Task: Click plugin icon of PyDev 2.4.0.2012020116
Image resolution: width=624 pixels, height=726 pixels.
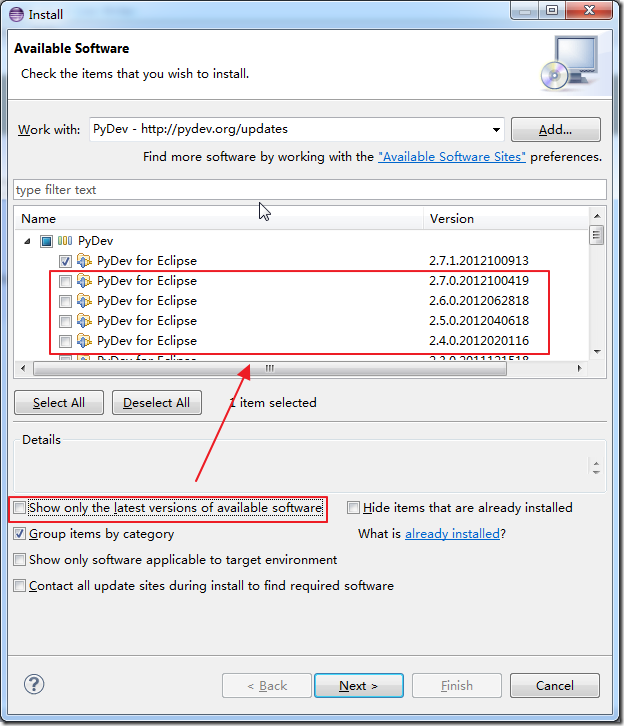Action: click(x=84, y=341)
